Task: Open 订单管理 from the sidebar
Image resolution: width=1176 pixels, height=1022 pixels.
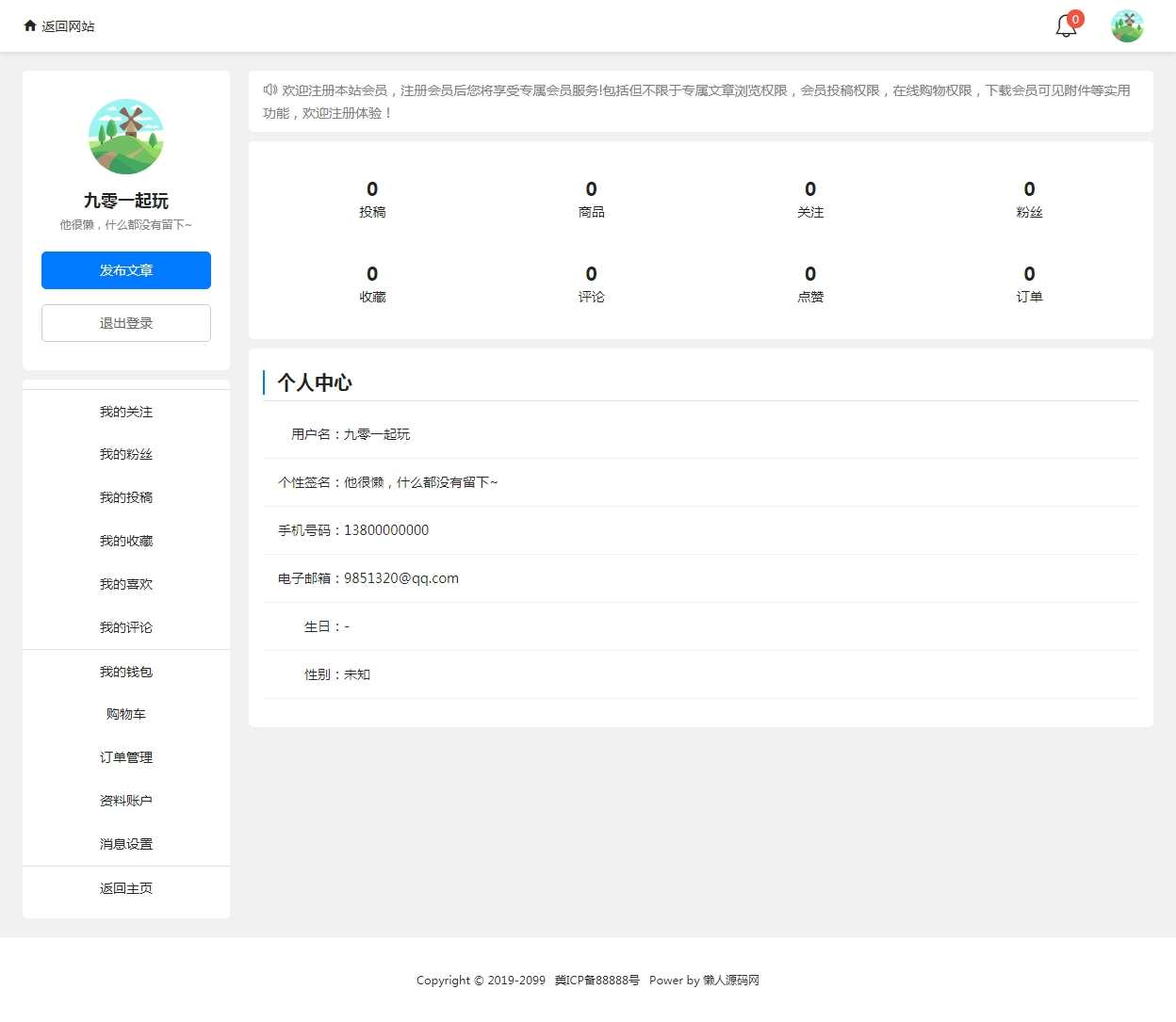Action: point(125,756)
